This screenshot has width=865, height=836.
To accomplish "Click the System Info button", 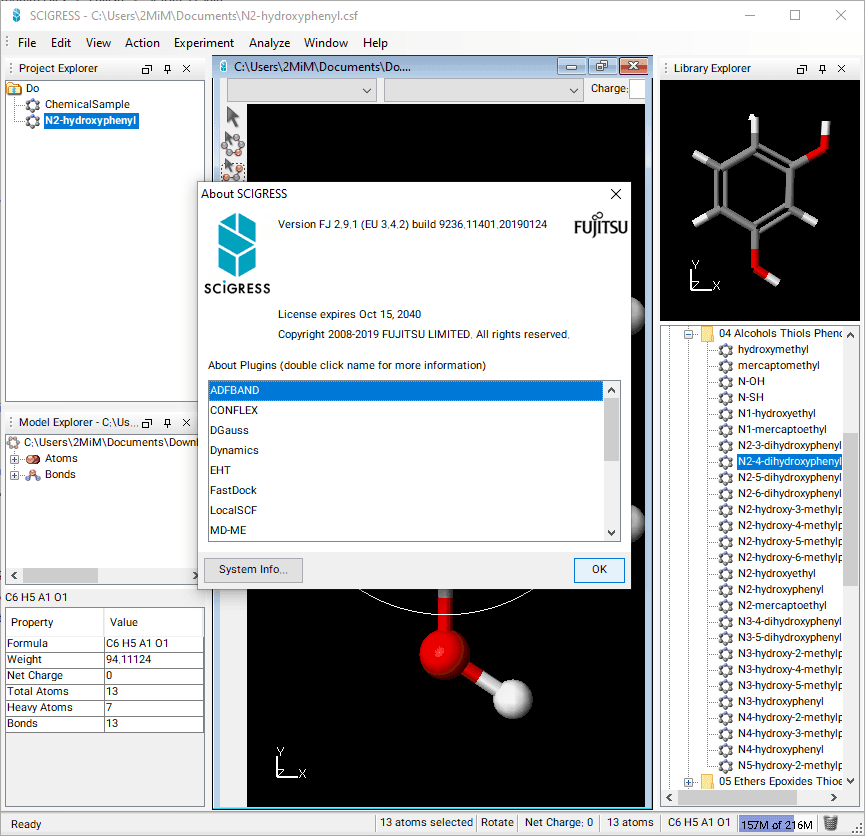I will 253,570.
